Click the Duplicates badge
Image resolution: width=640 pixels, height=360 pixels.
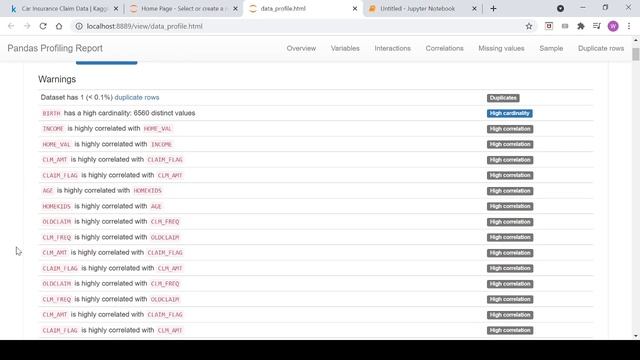503,98
